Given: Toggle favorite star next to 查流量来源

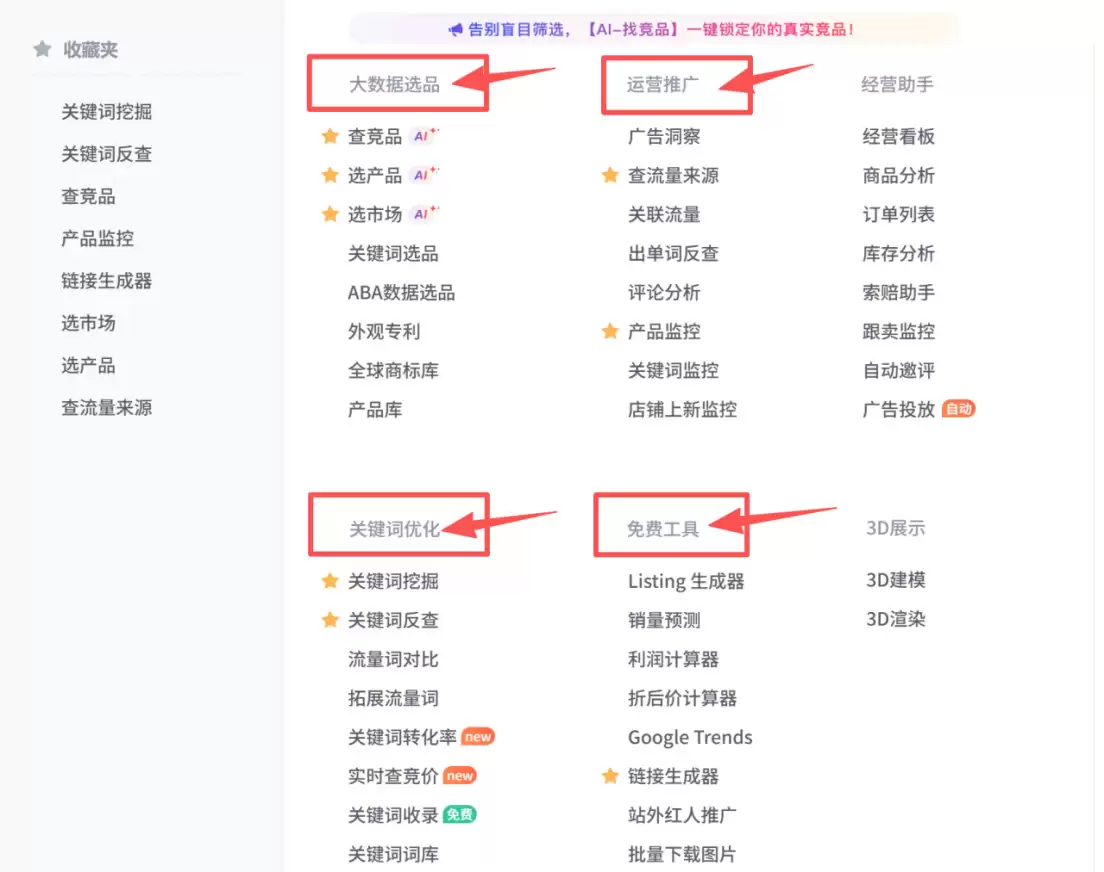Looking at the screenshot, I should [611, 174].
